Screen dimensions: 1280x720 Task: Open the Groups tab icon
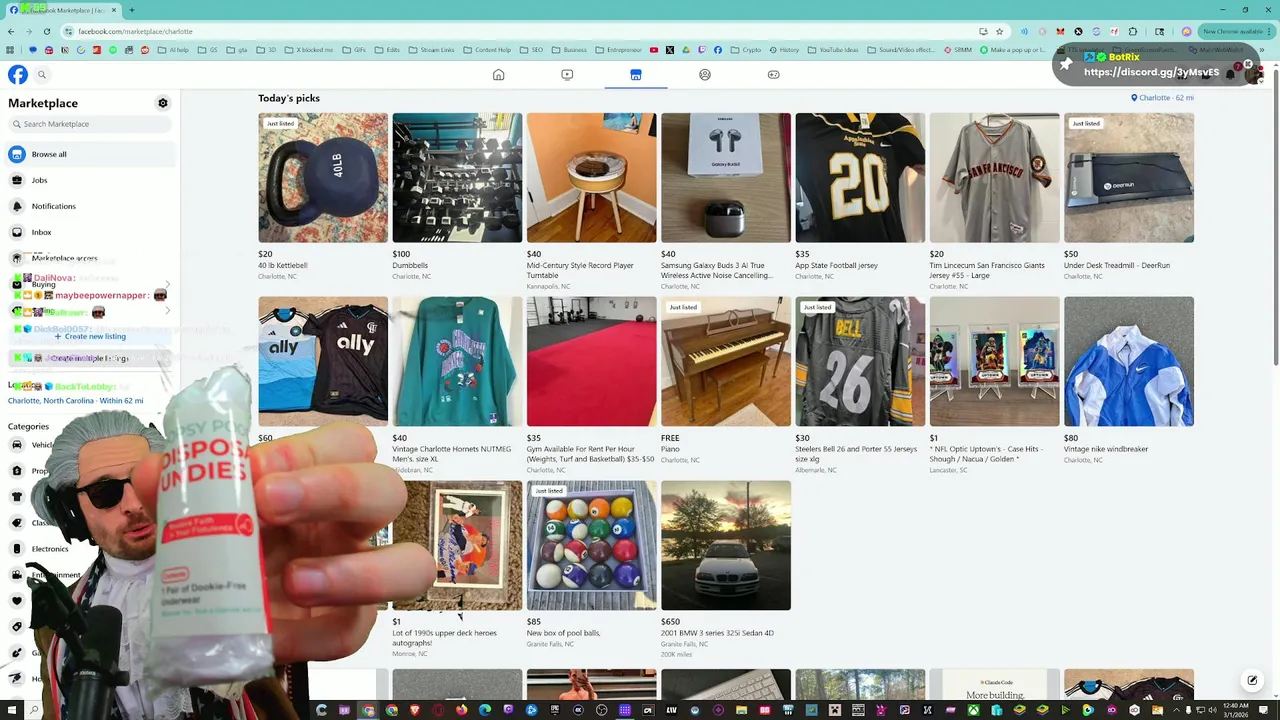click(x=704, y=74)
